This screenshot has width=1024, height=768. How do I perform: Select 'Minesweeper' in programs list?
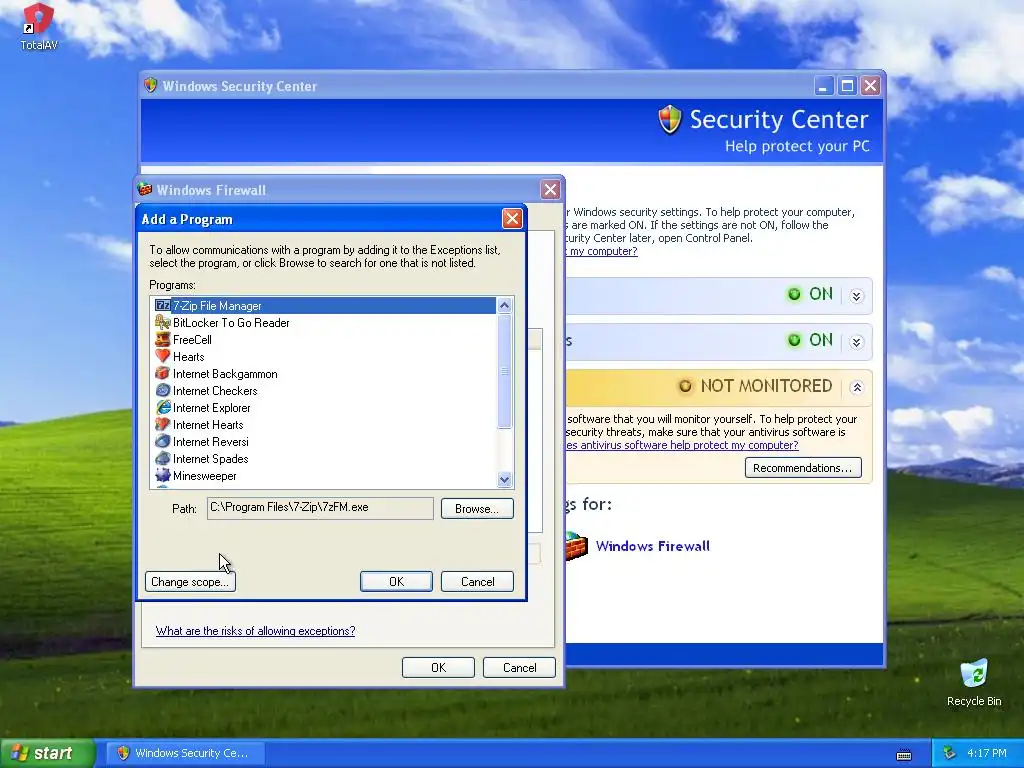(204, 475)
